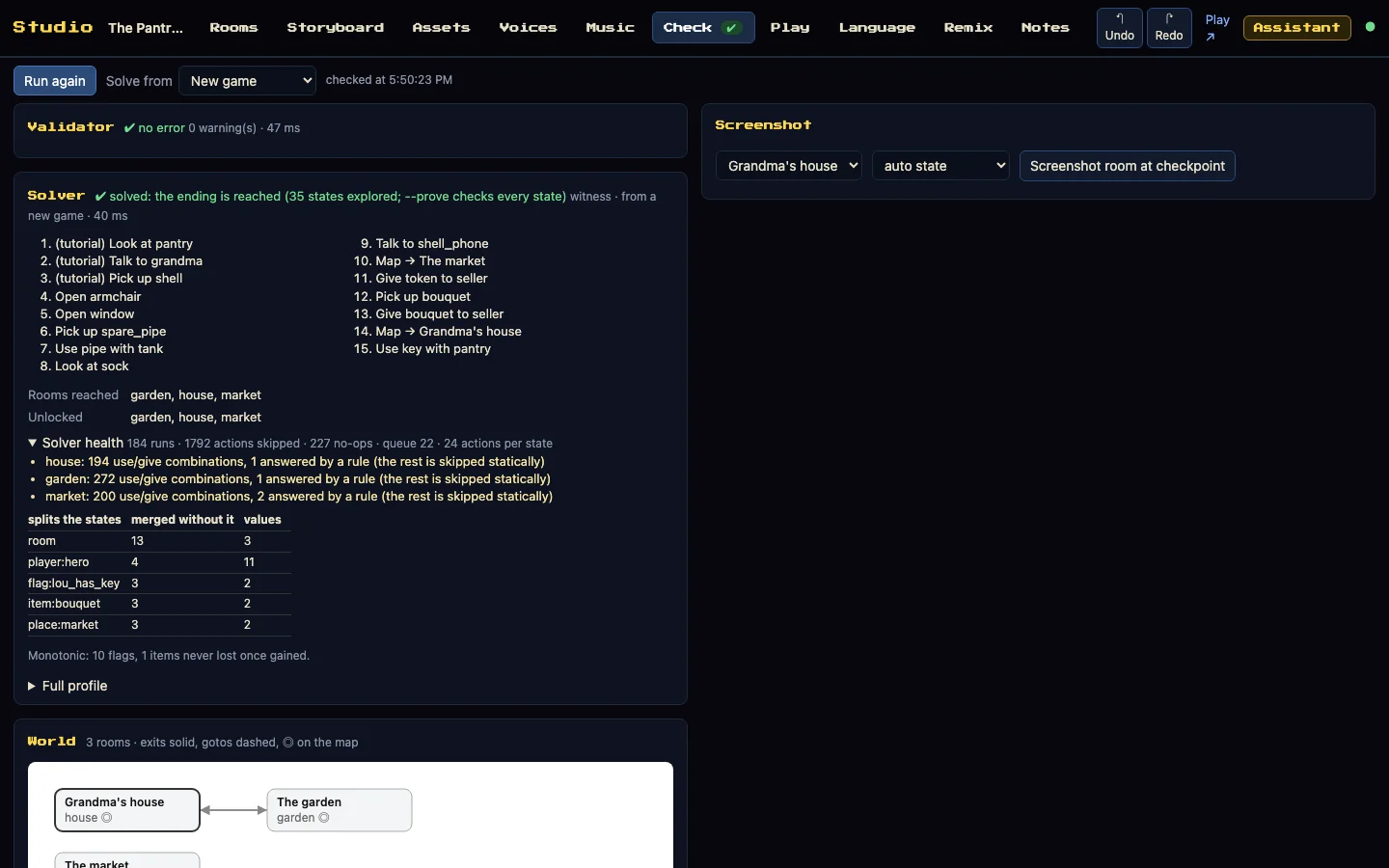Open the Play external link

[1217, 28]
